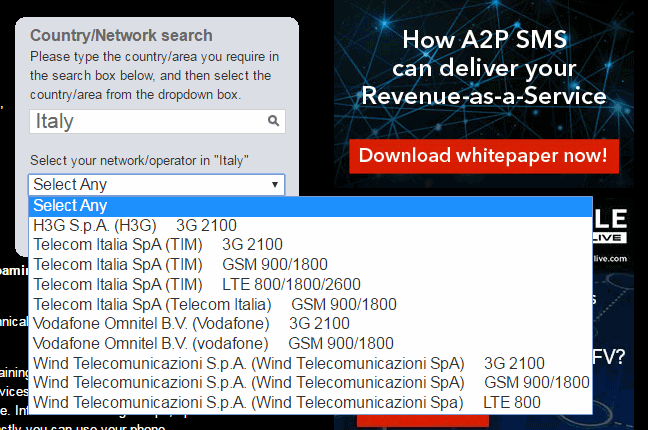Select Telecom Italia SpA (TIM) LTE 800/1800/2600

click(x=310, y=284)
